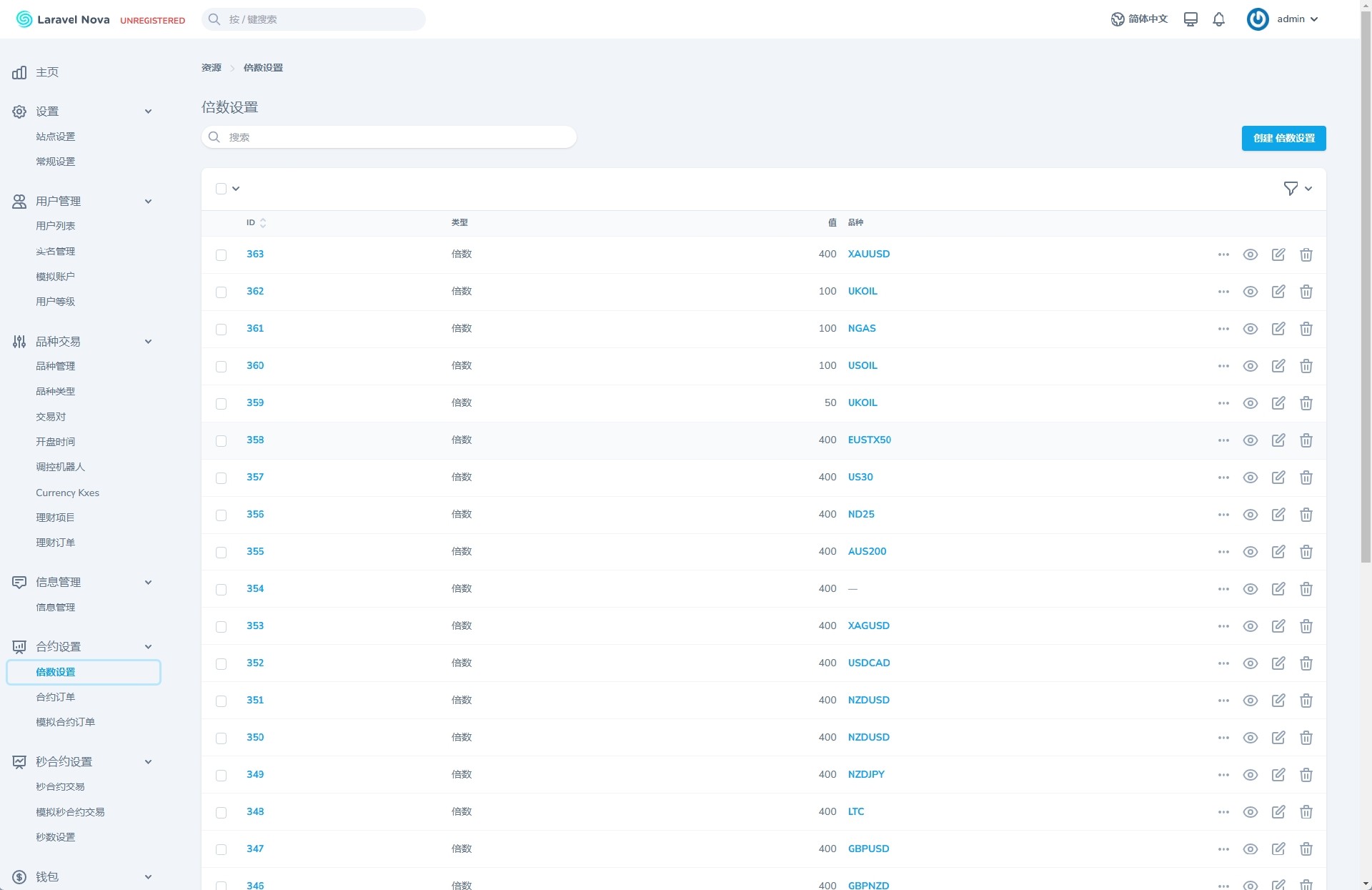The image size is (1372, 890).
Task: Click the 倍数设置 resource search field
Action: click(389, 137)
